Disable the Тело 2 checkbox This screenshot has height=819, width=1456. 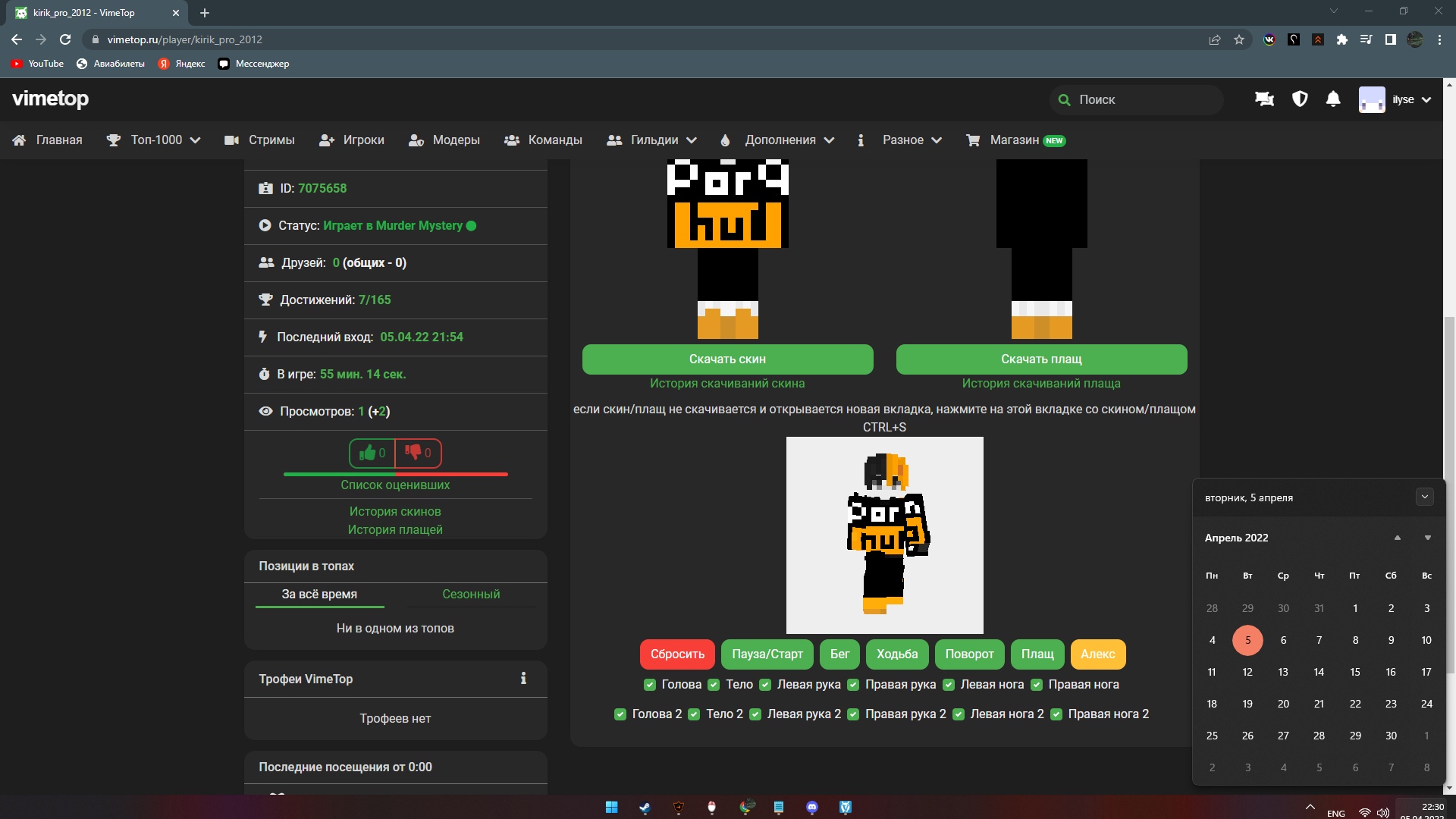pos(694,714)
